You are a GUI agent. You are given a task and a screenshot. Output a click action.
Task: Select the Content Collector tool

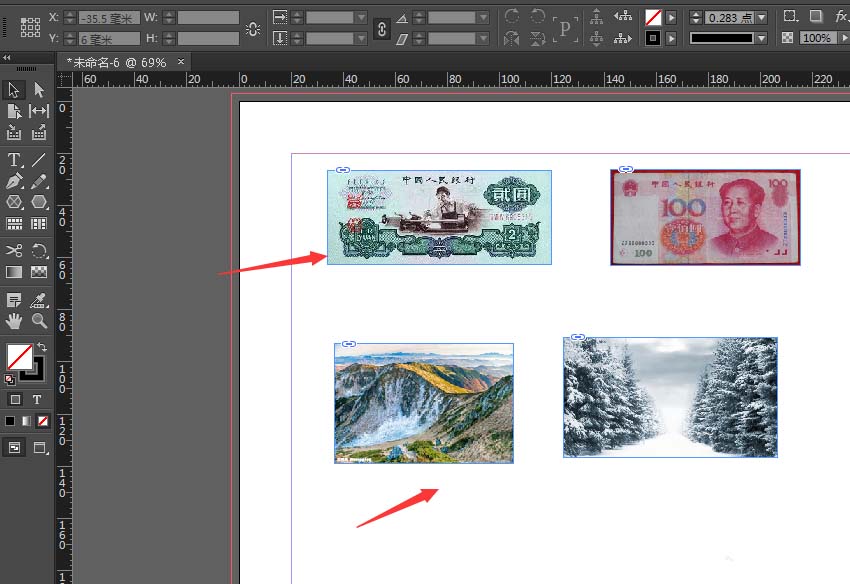click(14, 132)
